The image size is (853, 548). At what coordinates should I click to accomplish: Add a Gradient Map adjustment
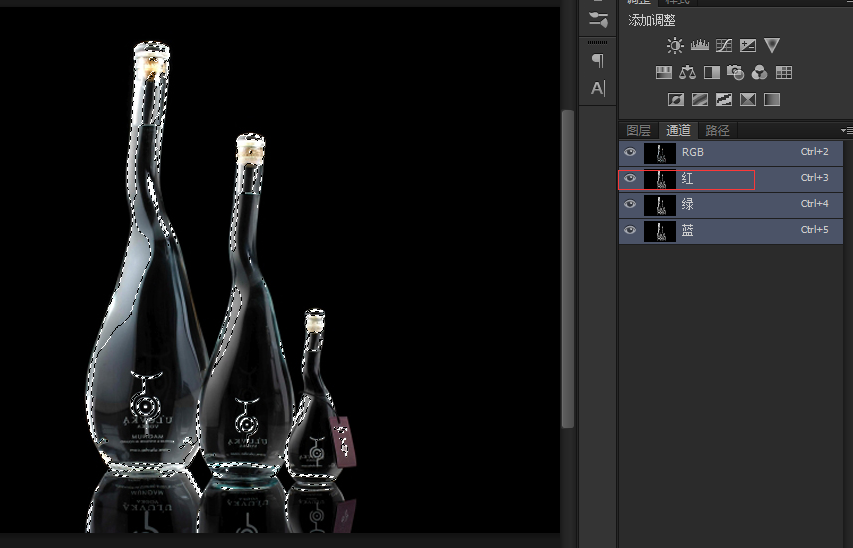click(x=772, y=100)
